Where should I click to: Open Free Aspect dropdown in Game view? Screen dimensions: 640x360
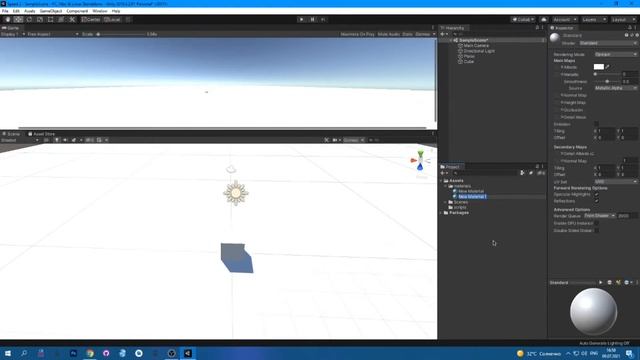coord(53,34)
